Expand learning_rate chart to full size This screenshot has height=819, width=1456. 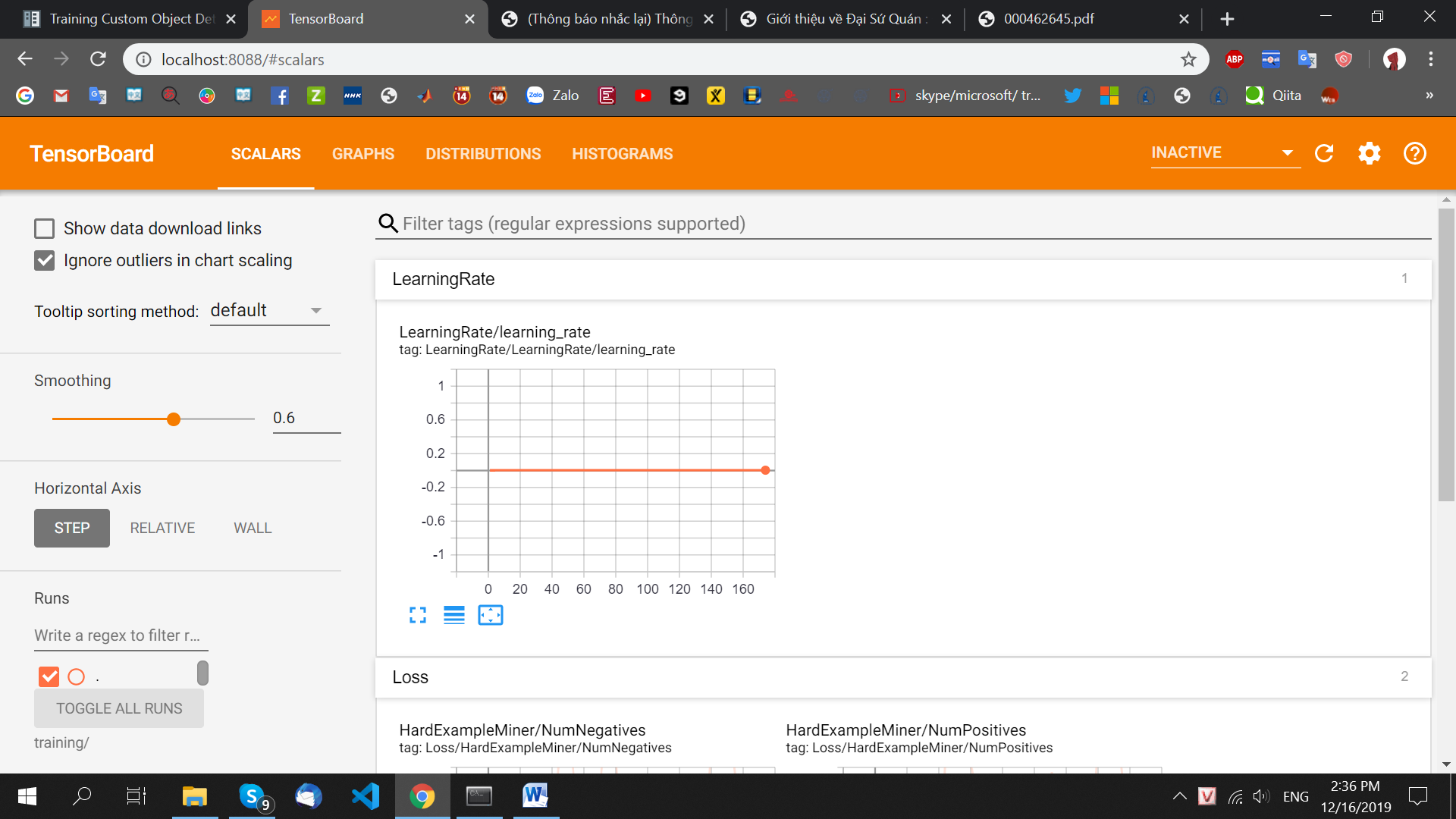[x=418, y=615]
